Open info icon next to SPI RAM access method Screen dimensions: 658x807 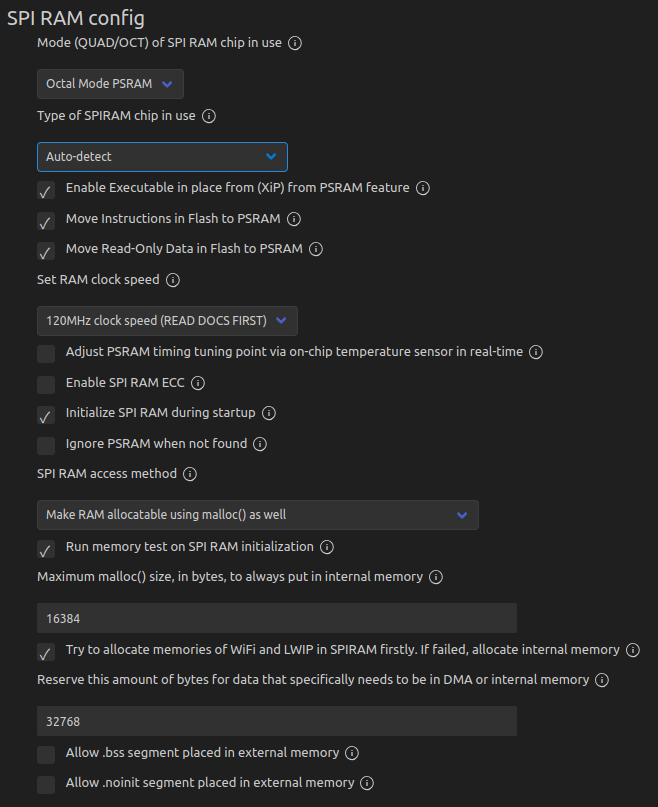(x=189, y=474)
